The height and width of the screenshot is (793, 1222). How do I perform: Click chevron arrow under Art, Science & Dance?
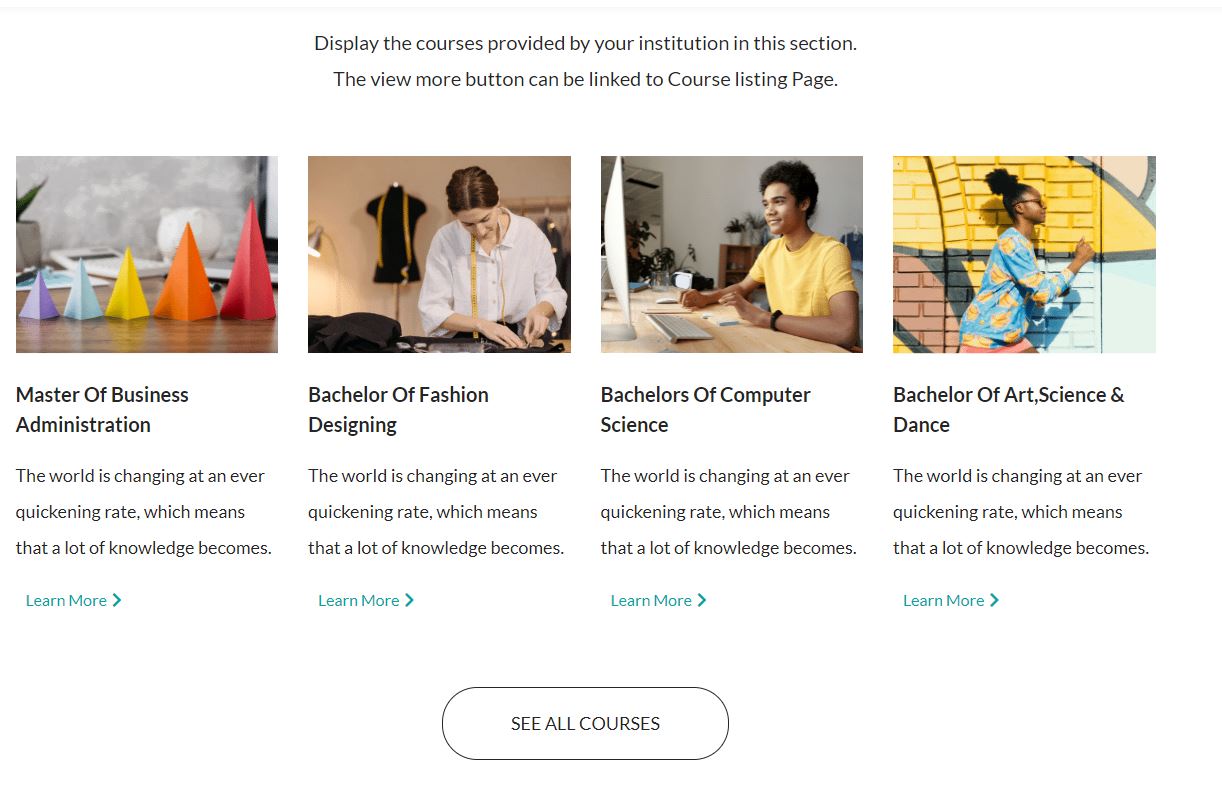(x=994, y=600)
